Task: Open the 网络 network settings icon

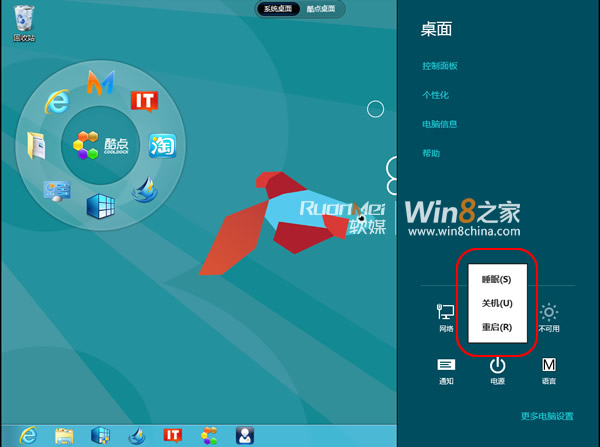Action: 445,313
